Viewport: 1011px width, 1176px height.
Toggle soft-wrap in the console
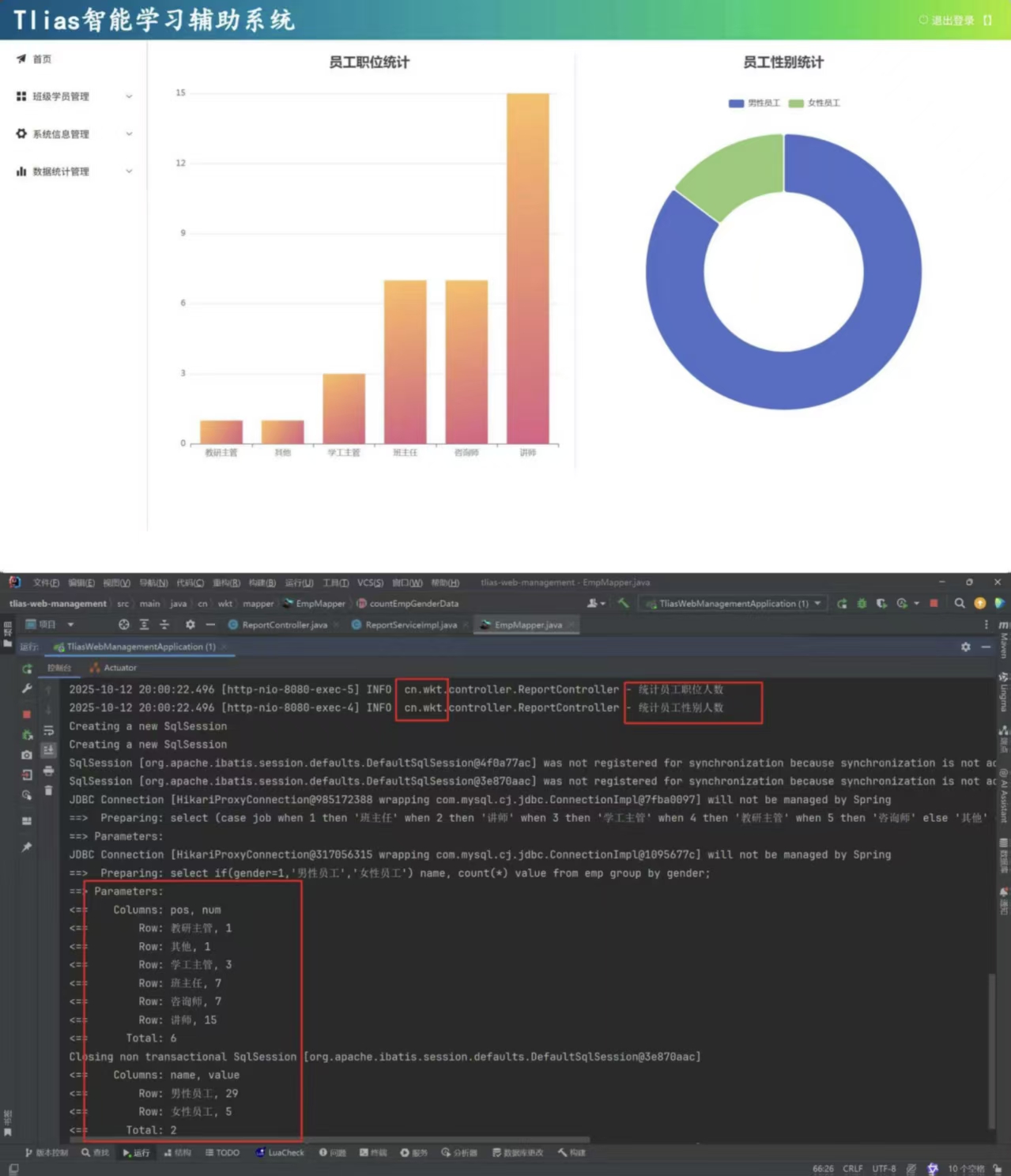[48, 730]
